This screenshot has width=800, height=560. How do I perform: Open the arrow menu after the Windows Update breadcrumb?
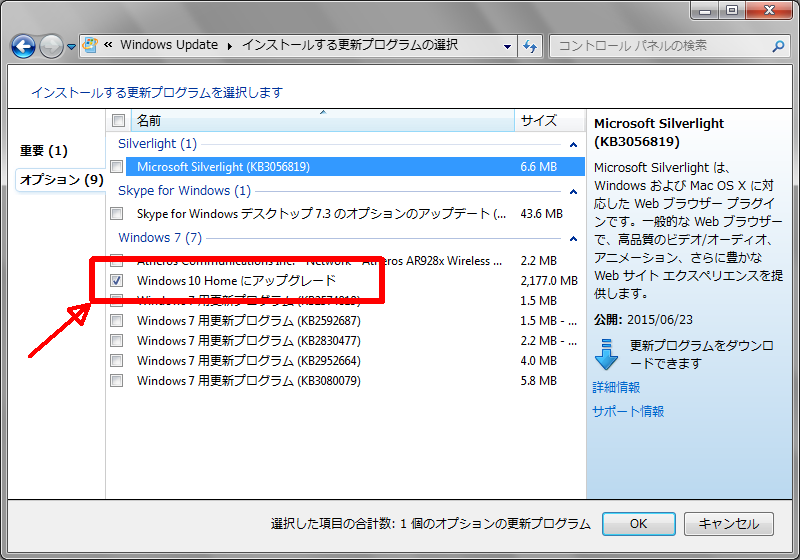click(x=230, y=46)
